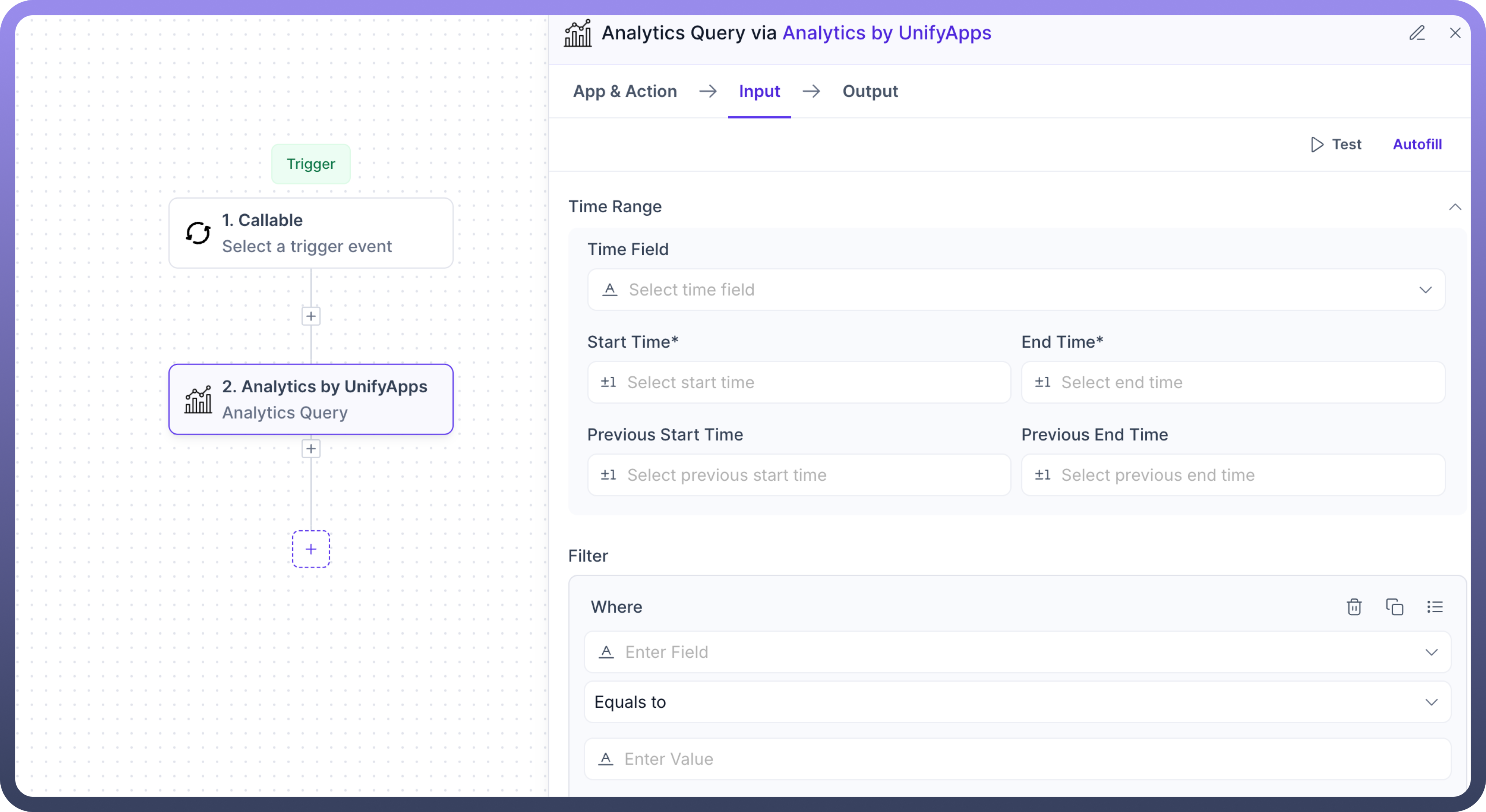Click plus between Callable and Analytics steps
1486x812 pixels.
coord(311,316)
